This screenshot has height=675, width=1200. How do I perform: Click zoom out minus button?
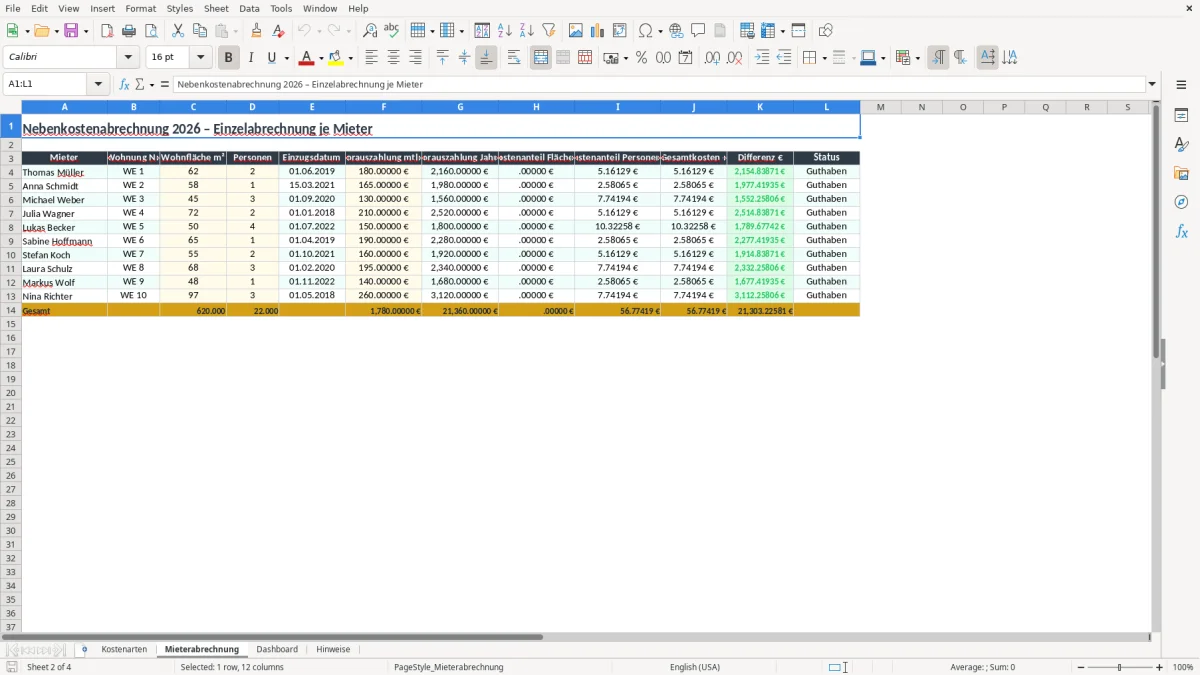click(1081, 667)
